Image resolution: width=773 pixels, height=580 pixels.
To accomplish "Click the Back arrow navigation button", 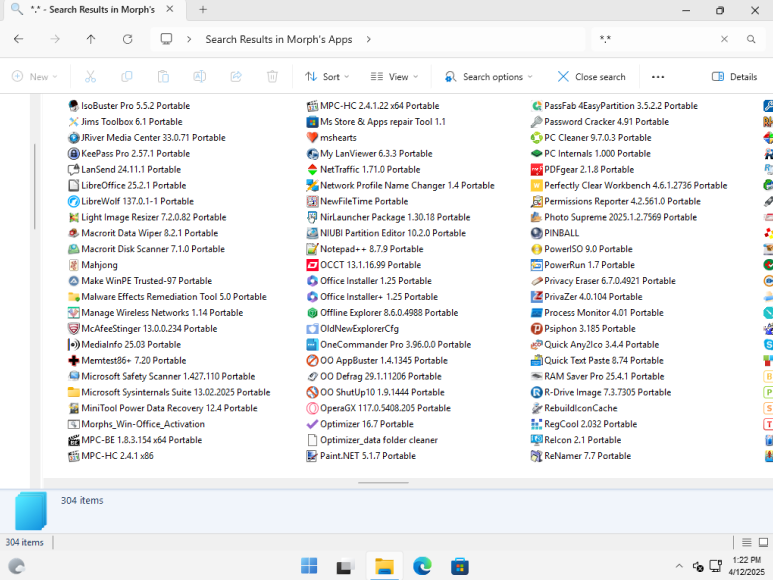I will tap(18, 39).
